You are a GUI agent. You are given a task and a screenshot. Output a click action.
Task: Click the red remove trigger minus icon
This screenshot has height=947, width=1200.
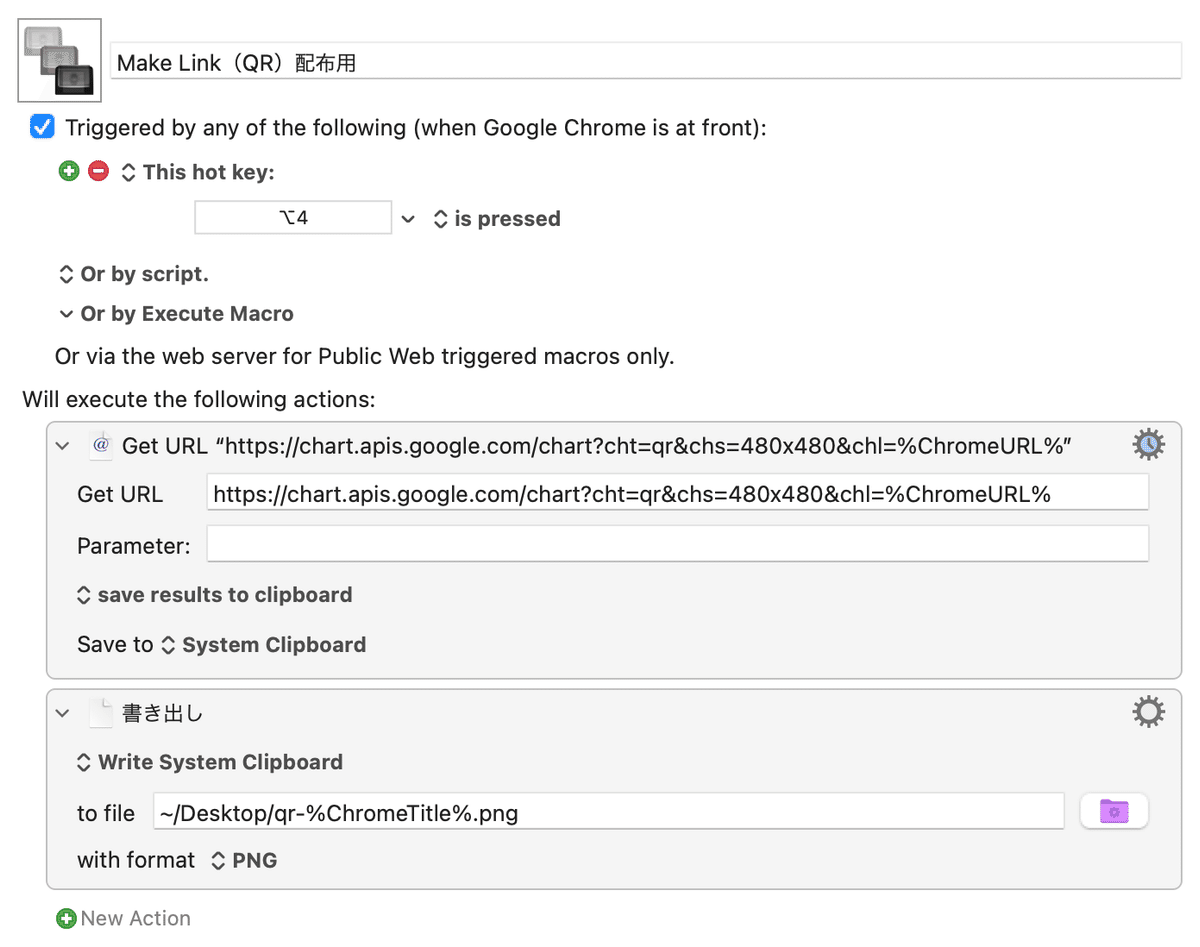click(x=98, y=171)
